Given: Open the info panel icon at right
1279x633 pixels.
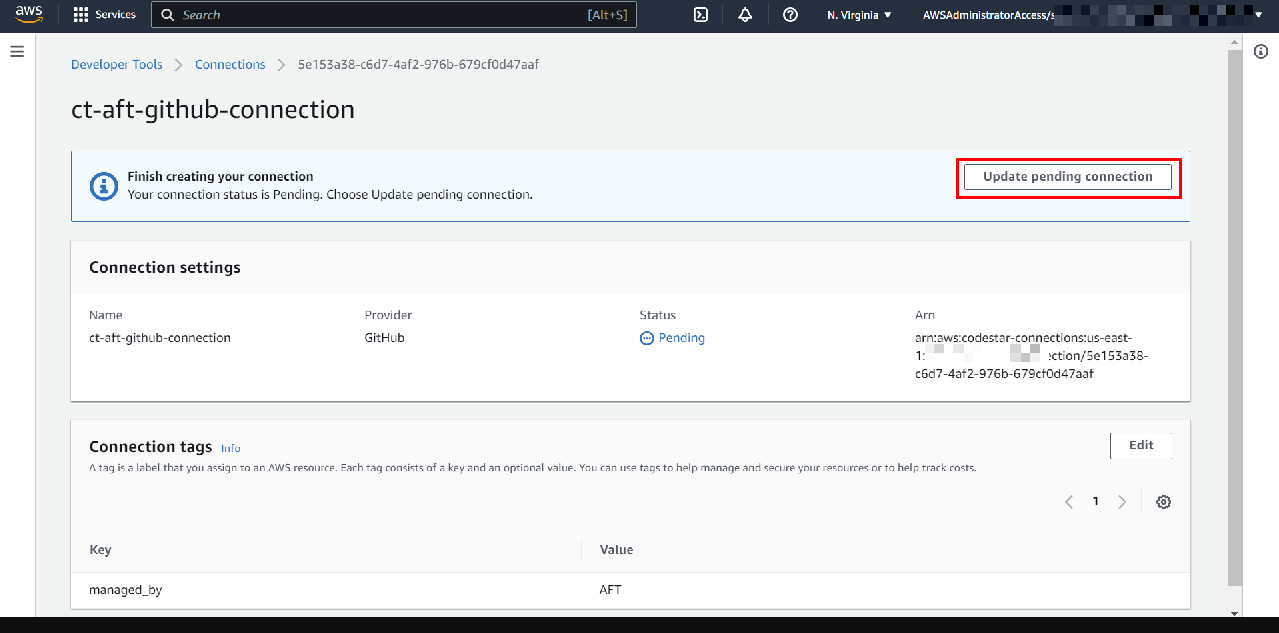Looking at the screenshot, I should click(1261, 52).
